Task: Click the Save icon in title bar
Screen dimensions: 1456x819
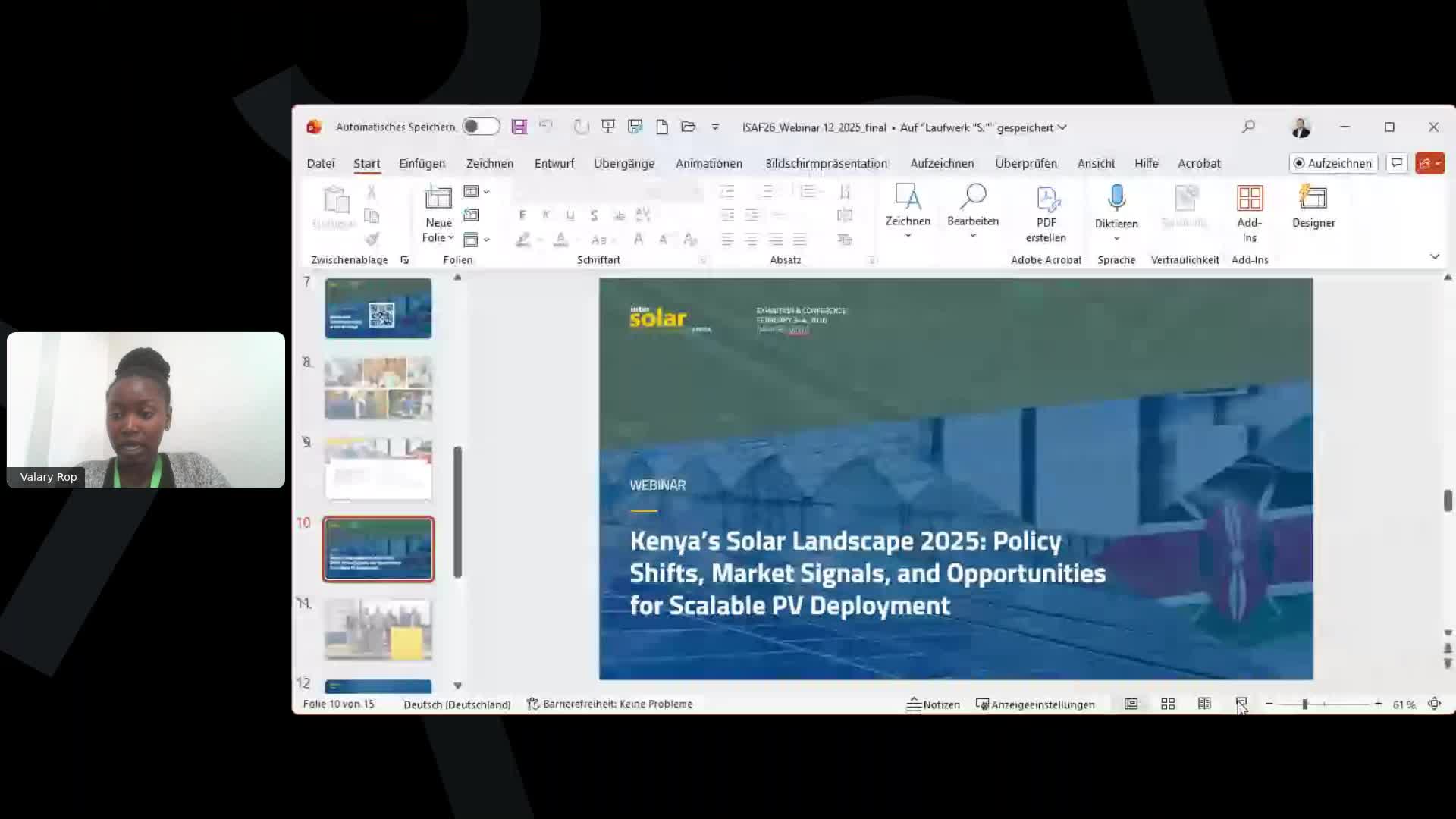Action: pos(519,127)
